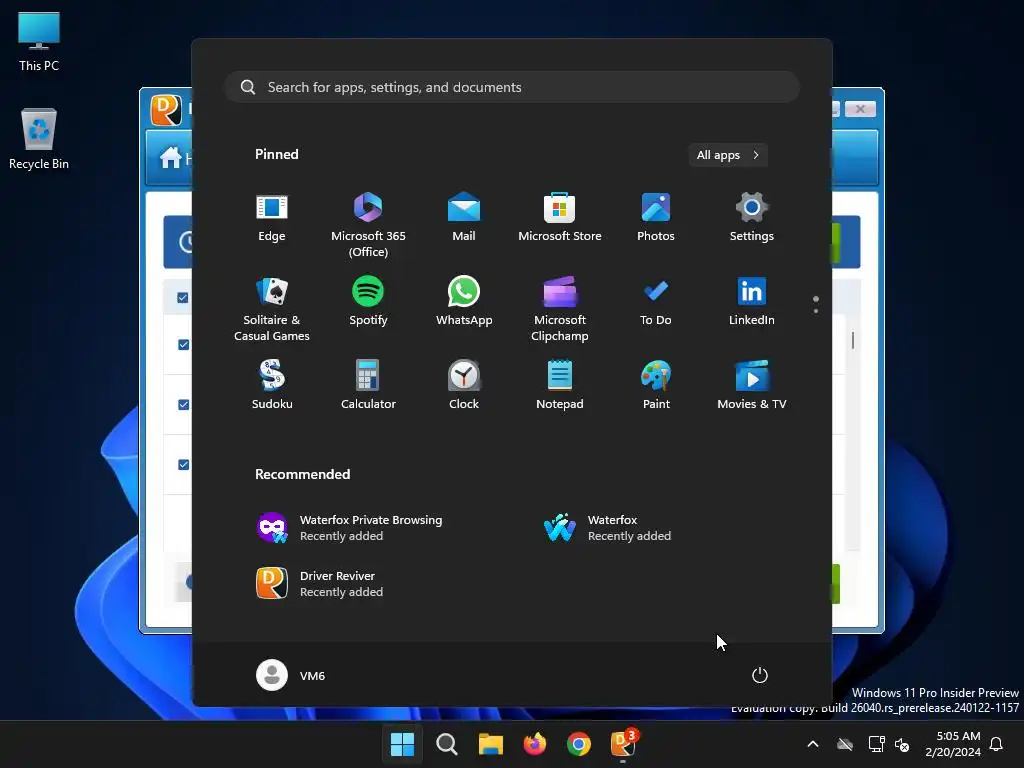Open Settings from pinned apps
The width and height of the screenshot is (1024, 768).
[752, 218]
